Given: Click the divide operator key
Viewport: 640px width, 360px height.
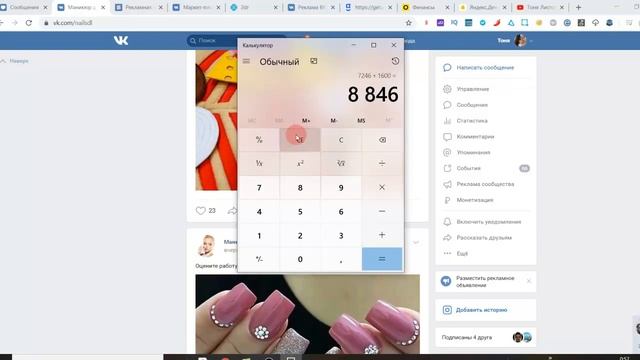Looking at the screenshot, I should click(x=382, y=164).
